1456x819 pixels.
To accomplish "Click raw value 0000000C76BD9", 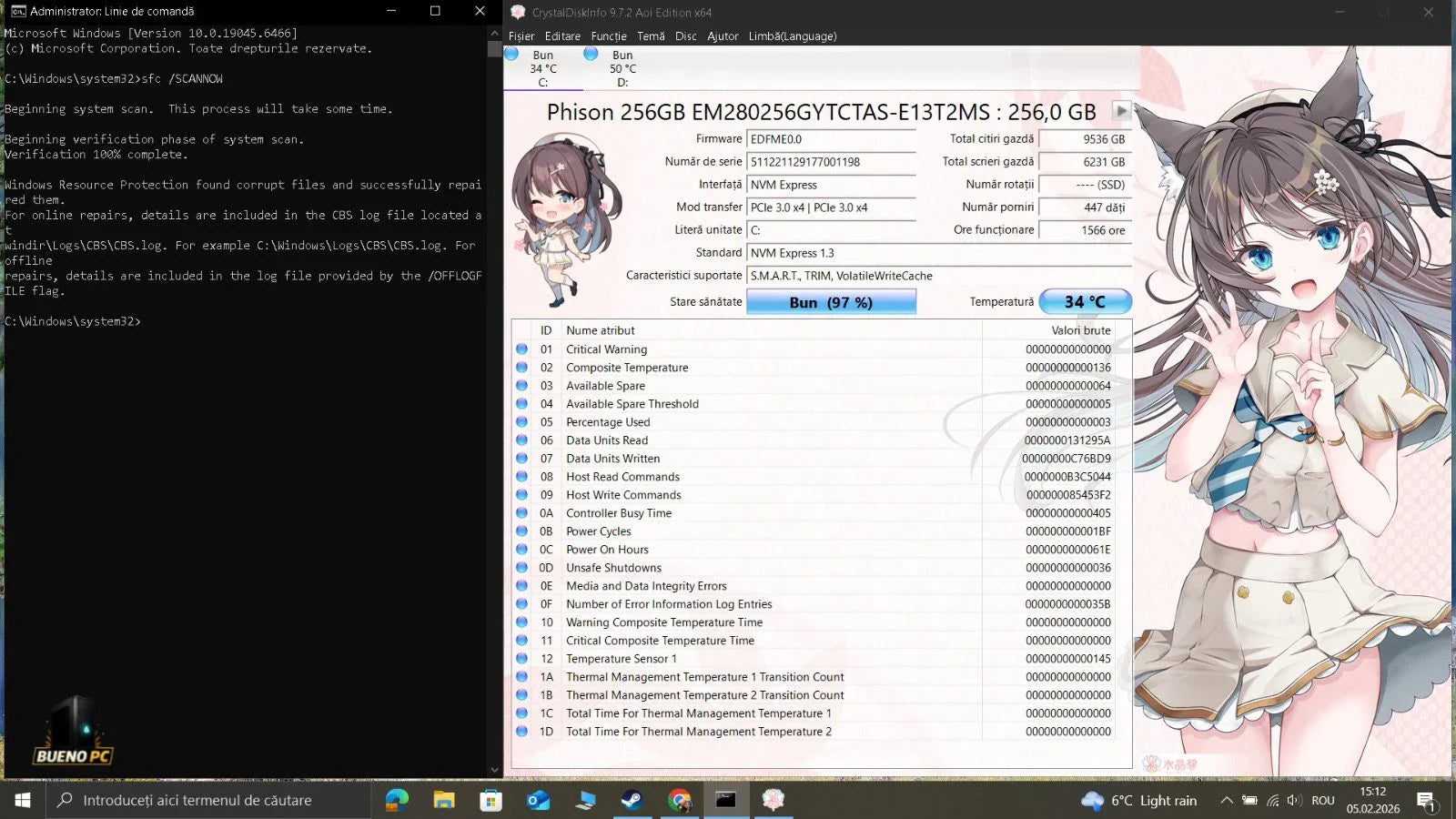I will coord(1067,459).
